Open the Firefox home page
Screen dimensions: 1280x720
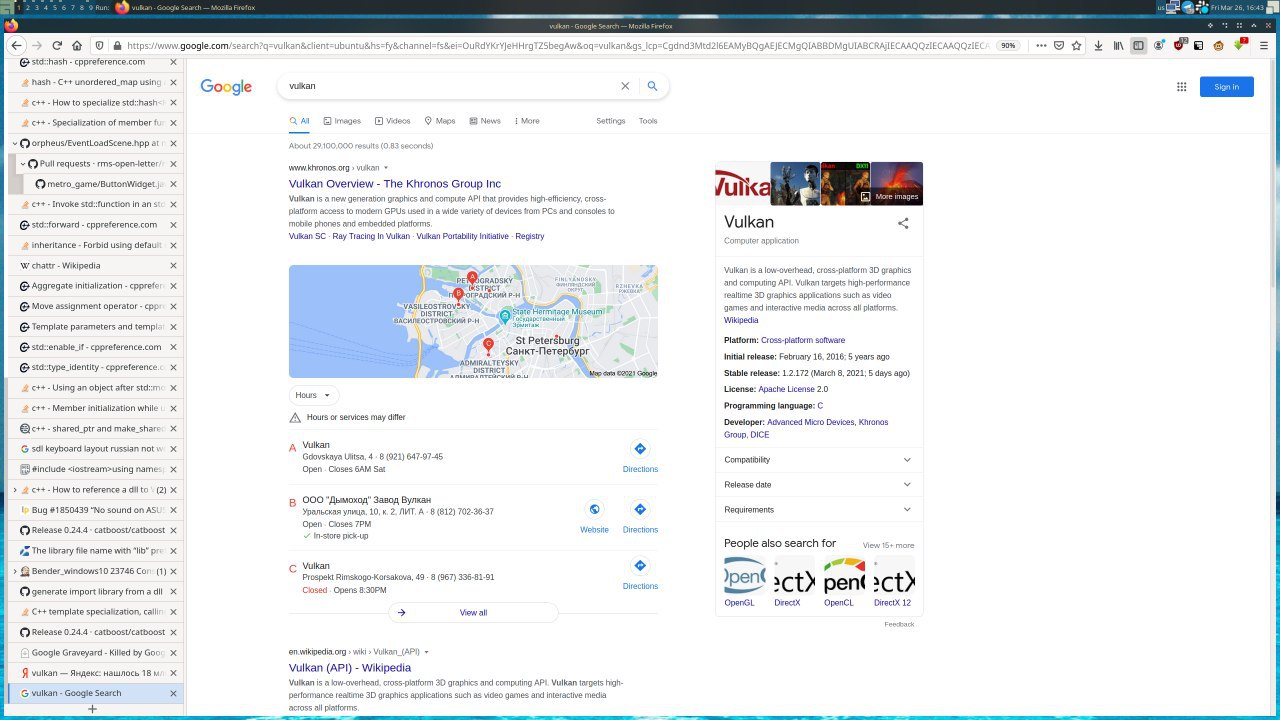(77, 45)
